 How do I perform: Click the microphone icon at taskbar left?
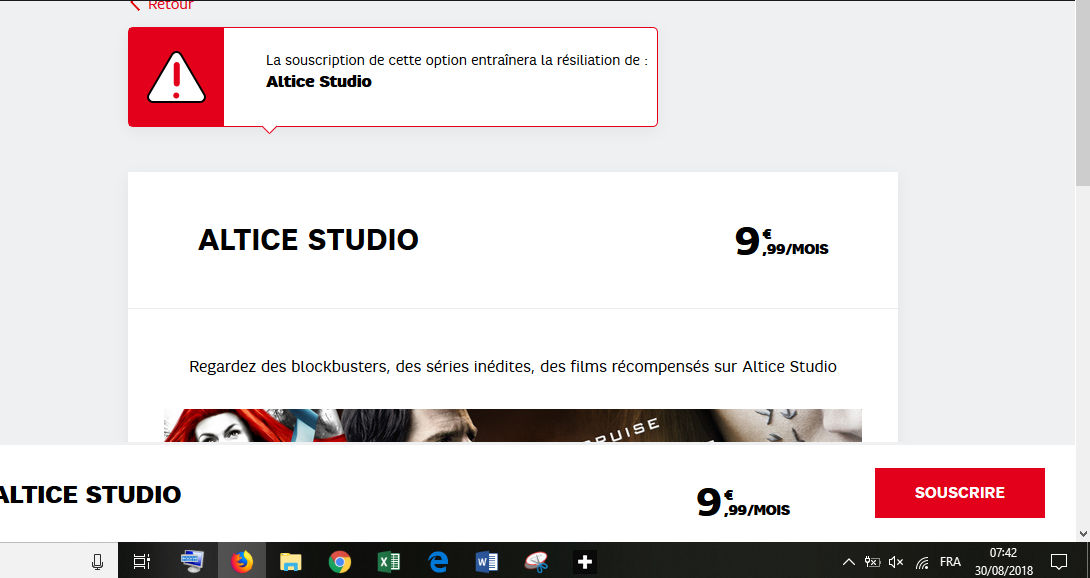pyautogui.click(x=97, y=561)
